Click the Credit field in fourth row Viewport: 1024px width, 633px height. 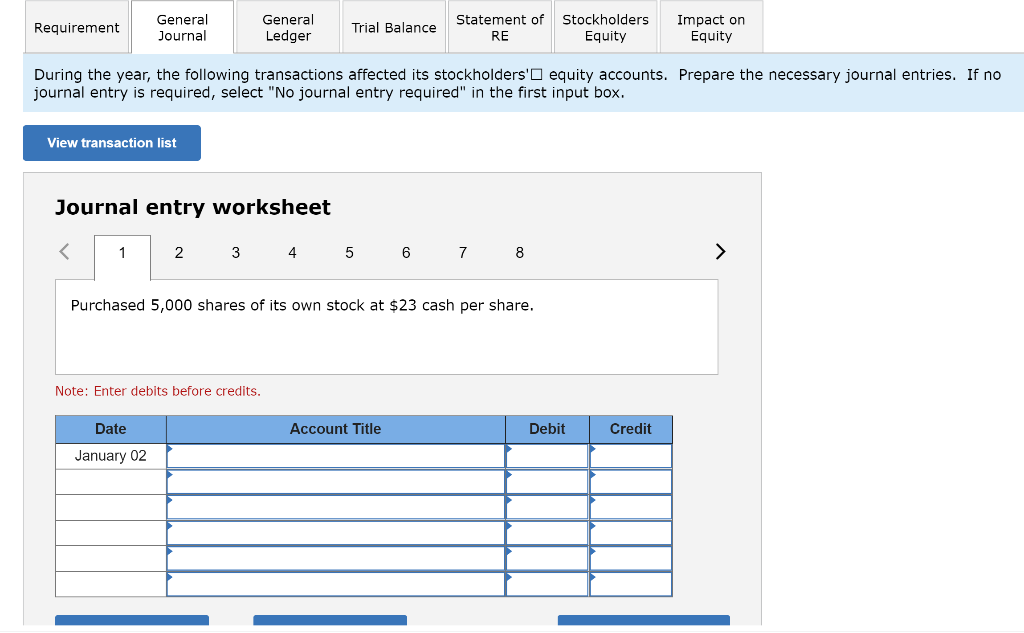tap(631, 533)
